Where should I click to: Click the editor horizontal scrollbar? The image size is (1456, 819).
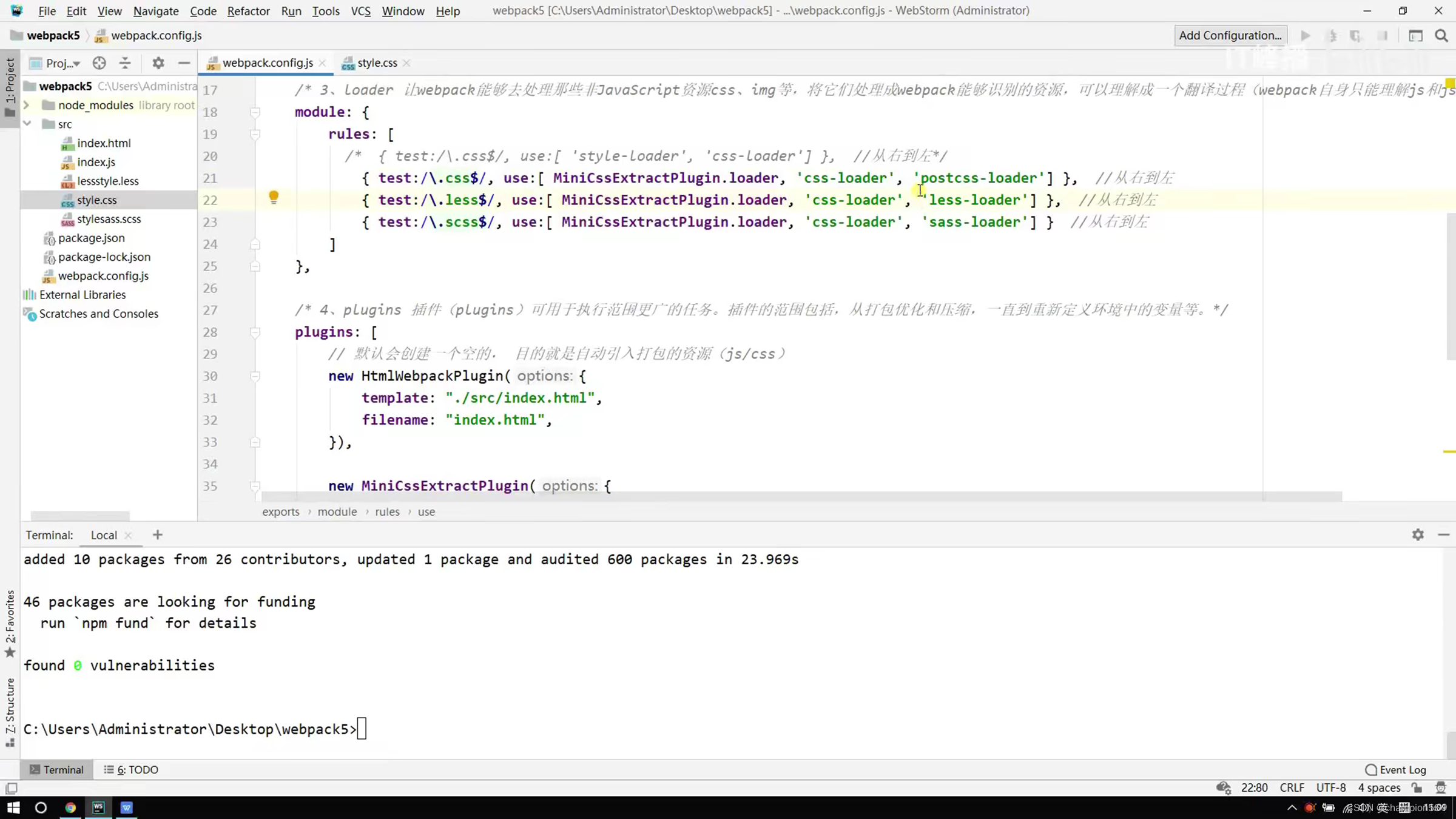801,496
